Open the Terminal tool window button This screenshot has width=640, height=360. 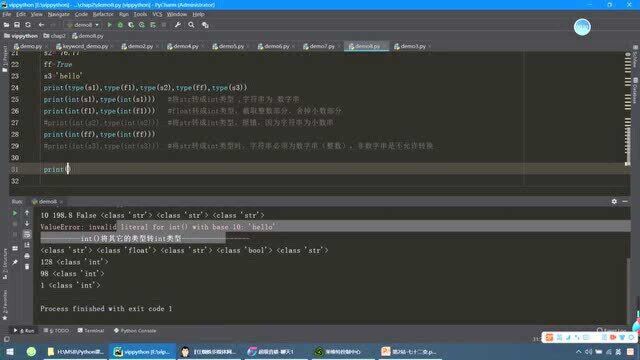[91, 331]
